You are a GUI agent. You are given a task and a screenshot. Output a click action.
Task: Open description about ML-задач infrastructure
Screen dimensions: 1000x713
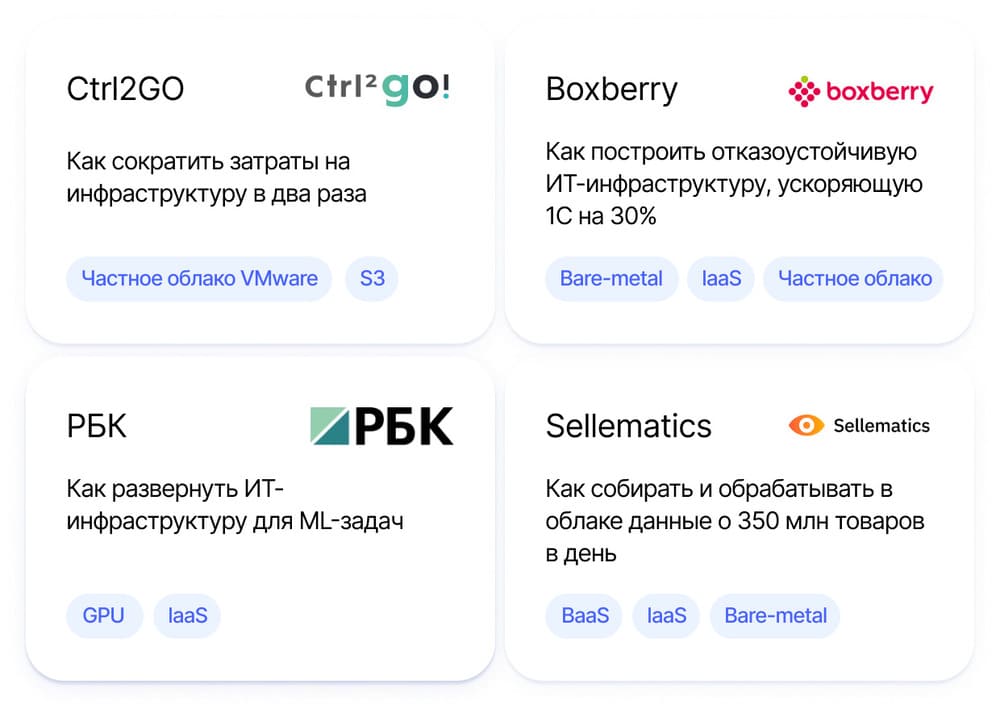coord(235,505)
